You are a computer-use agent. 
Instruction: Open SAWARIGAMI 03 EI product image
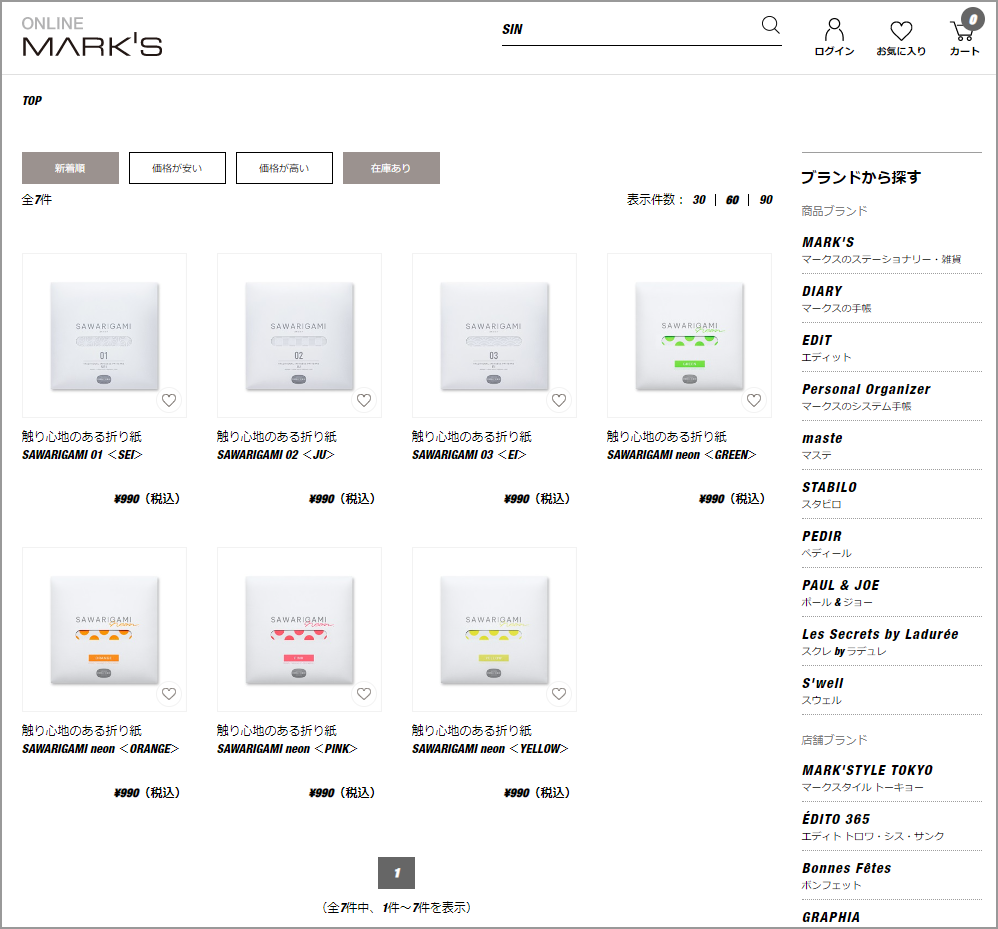495,335
